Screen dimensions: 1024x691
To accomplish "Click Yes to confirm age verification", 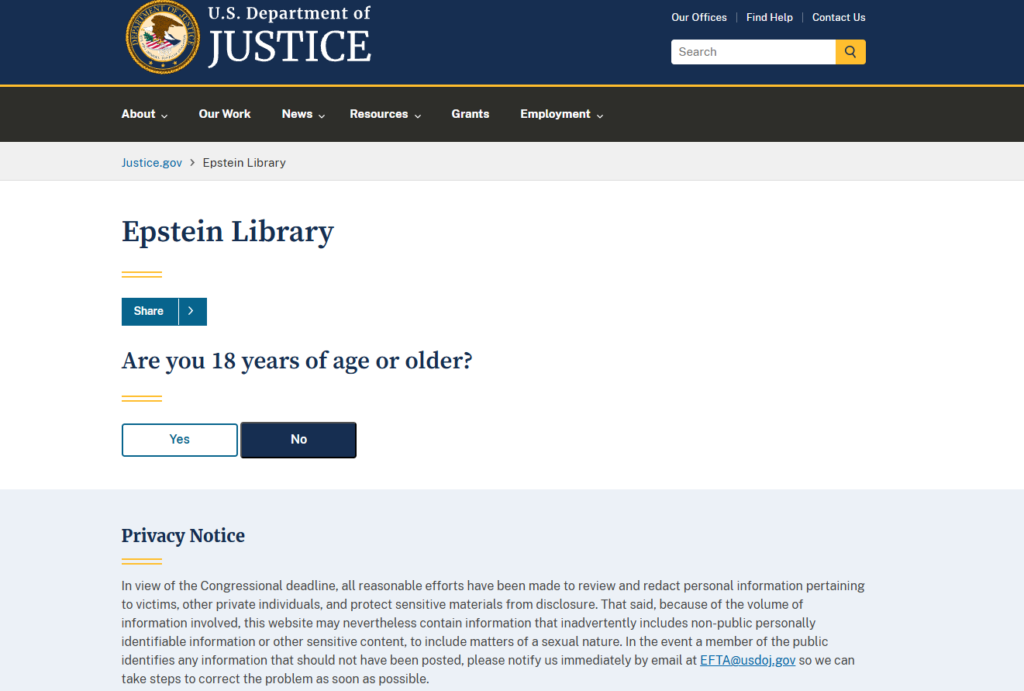I will [179, 439].
